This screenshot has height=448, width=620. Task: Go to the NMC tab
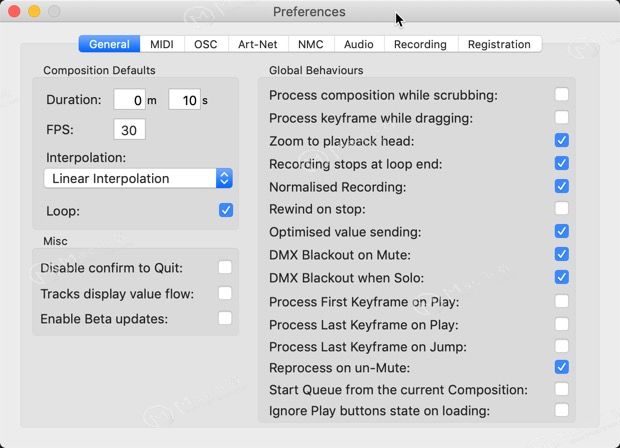310,44
